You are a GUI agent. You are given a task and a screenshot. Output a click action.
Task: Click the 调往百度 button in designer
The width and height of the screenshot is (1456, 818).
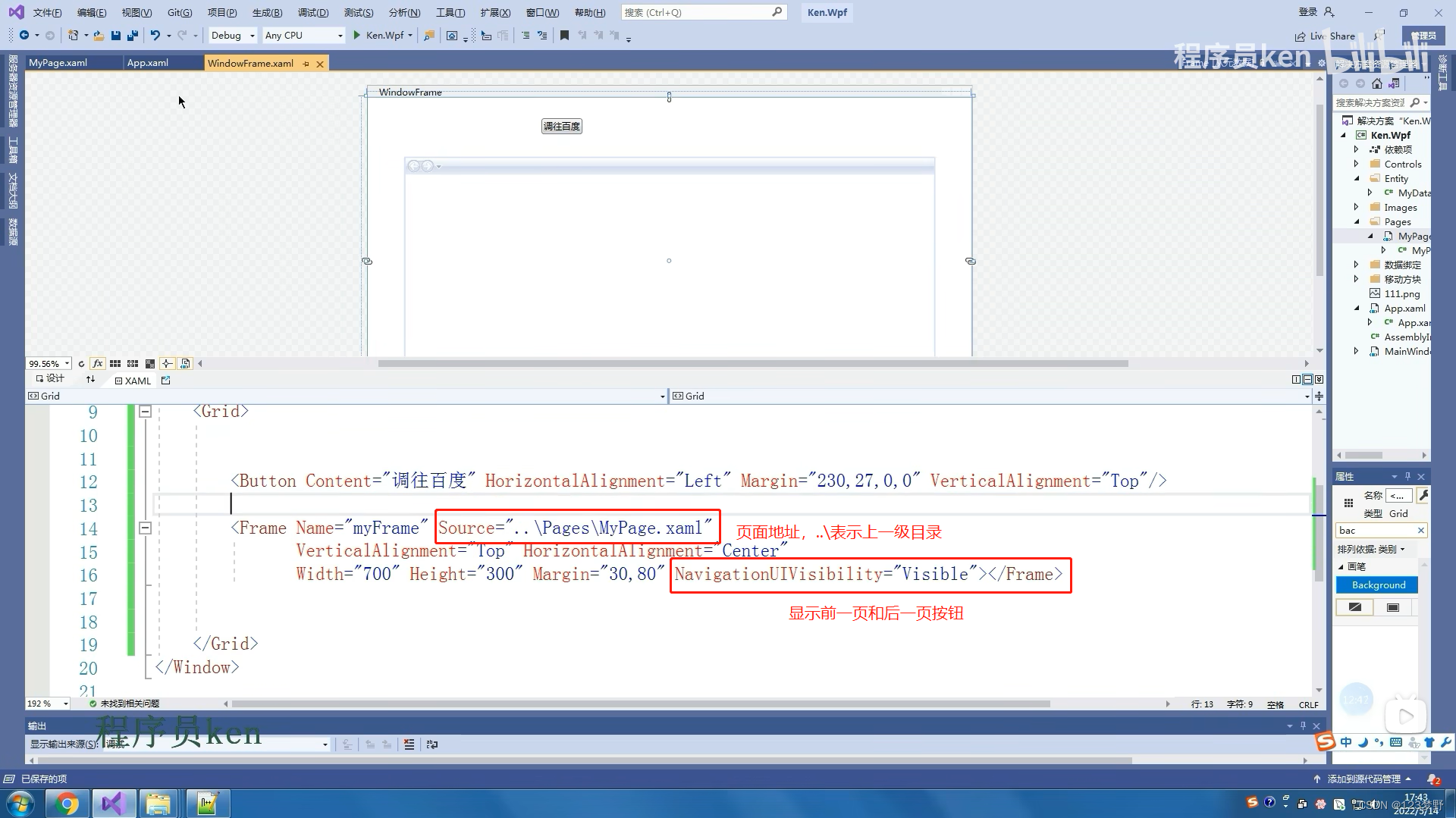pyautogui.click(x=562, y=127)
